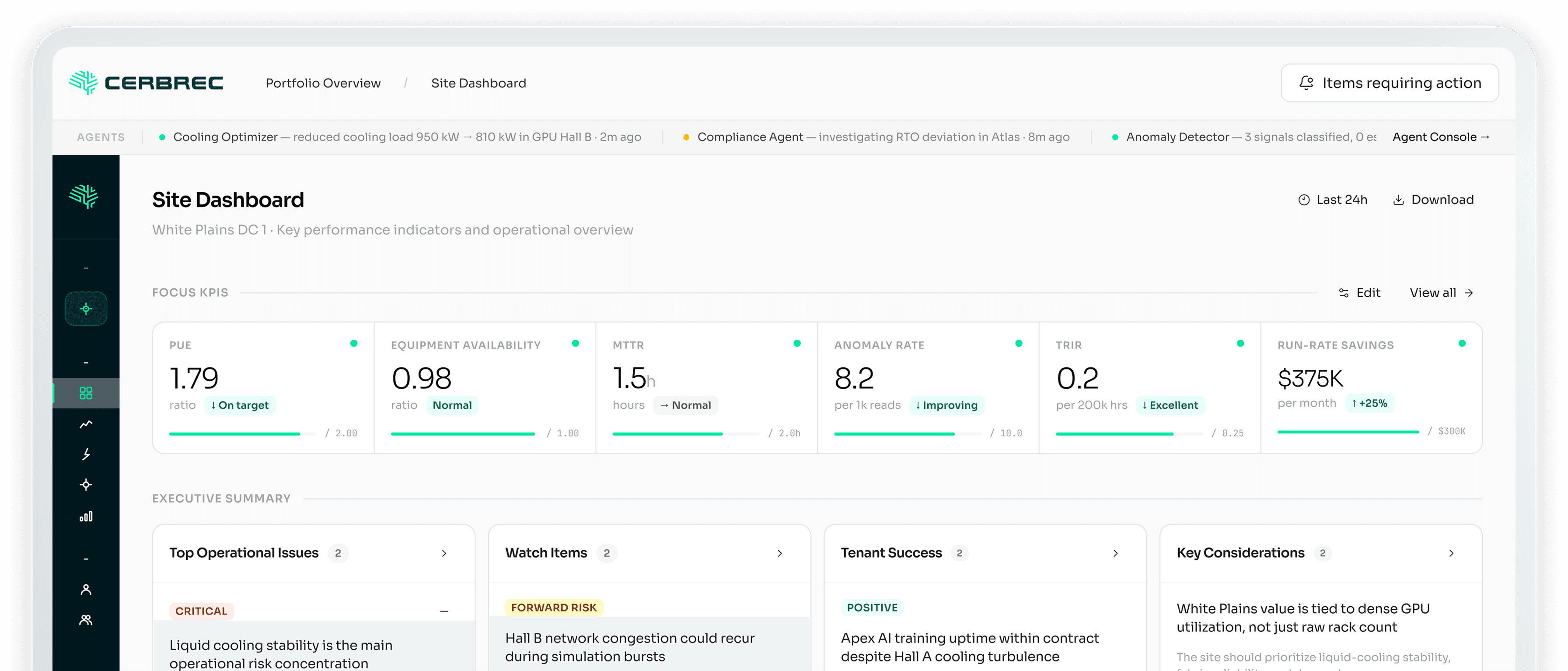This screenshot has width=1568, height=671.
Task: Open the single user sidebar icon
Action: pos(86,590)
